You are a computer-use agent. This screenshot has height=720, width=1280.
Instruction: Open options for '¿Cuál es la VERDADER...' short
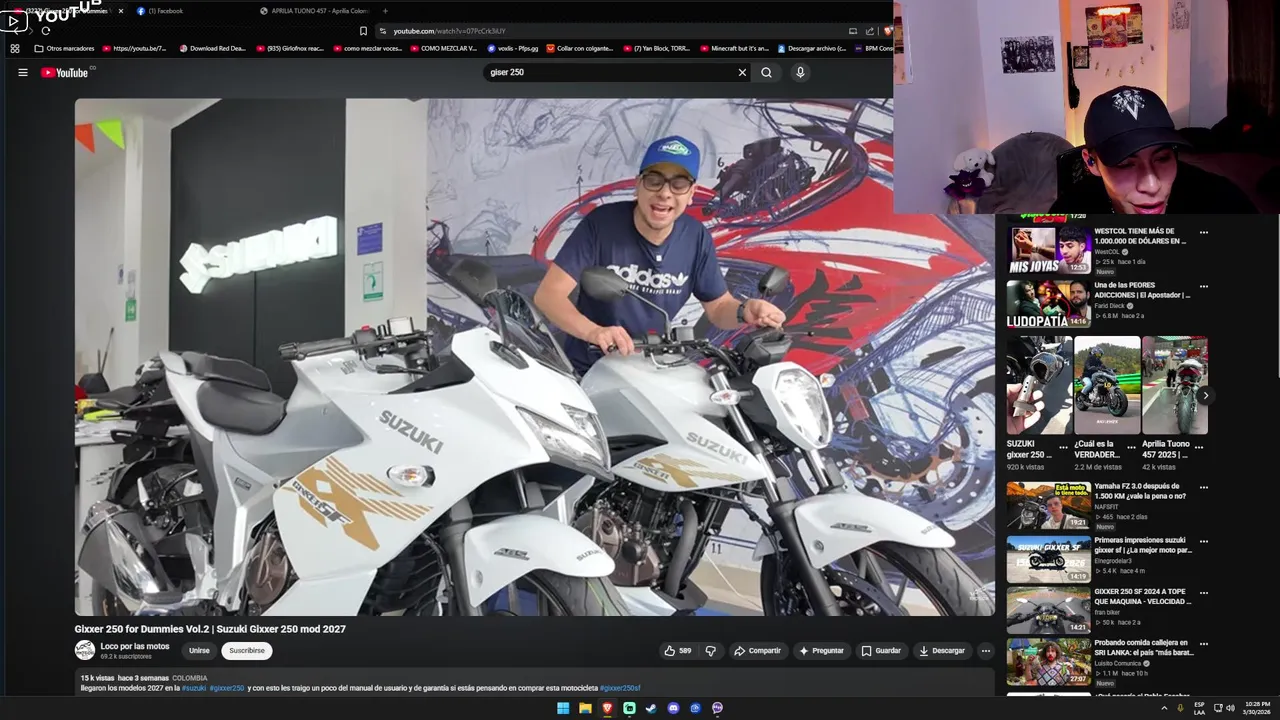point(1132,447)
